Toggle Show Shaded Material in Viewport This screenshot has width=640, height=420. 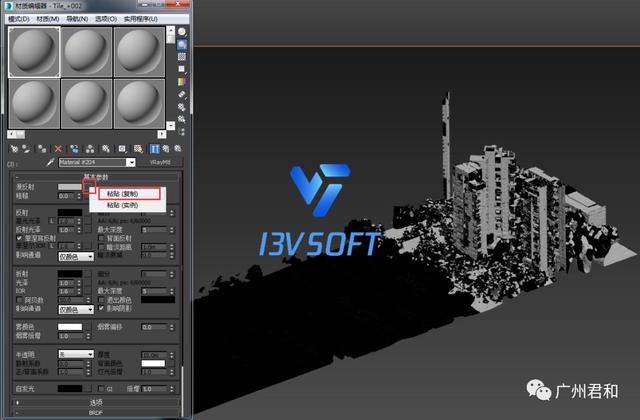[138, 149]
